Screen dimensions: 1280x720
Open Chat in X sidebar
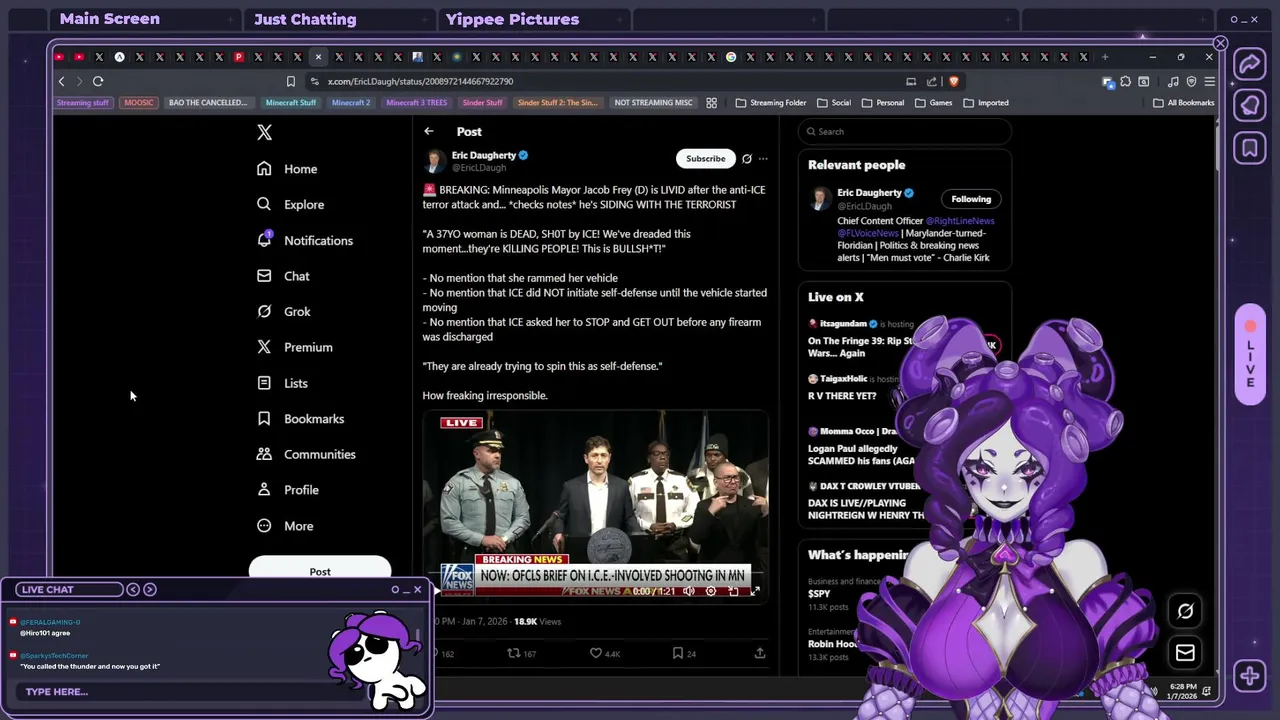tap(283, 276)
